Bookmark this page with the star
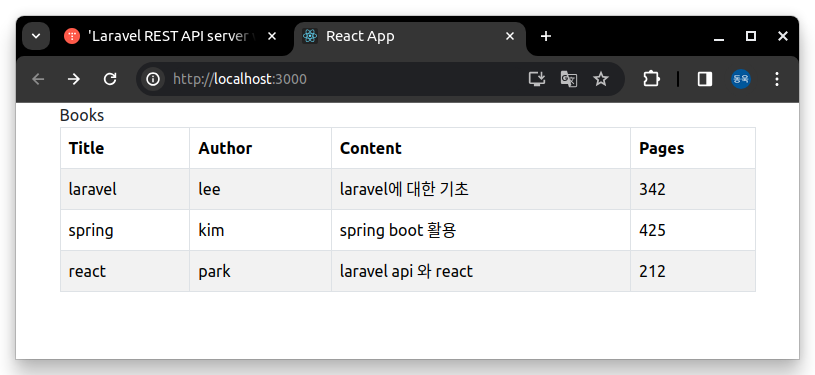Image resolution: width=815 pixels, height=375 pixels. [601, 79]
